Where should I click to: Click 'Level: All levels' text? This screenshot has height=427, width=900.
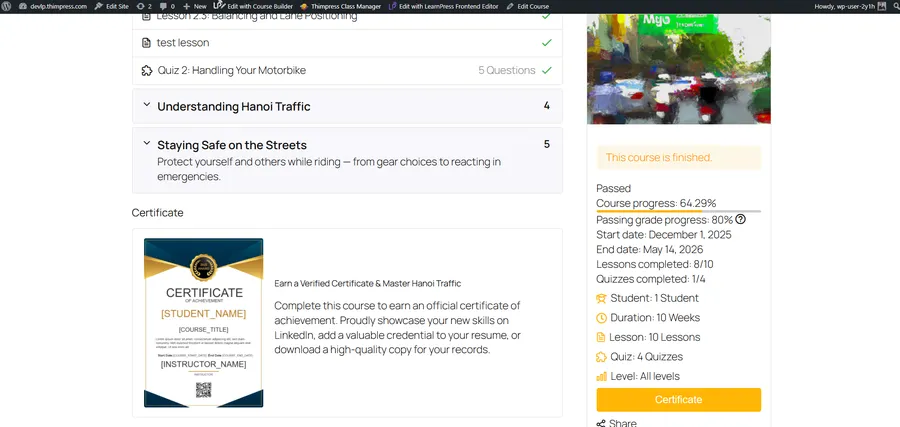(x=645, y=376)
